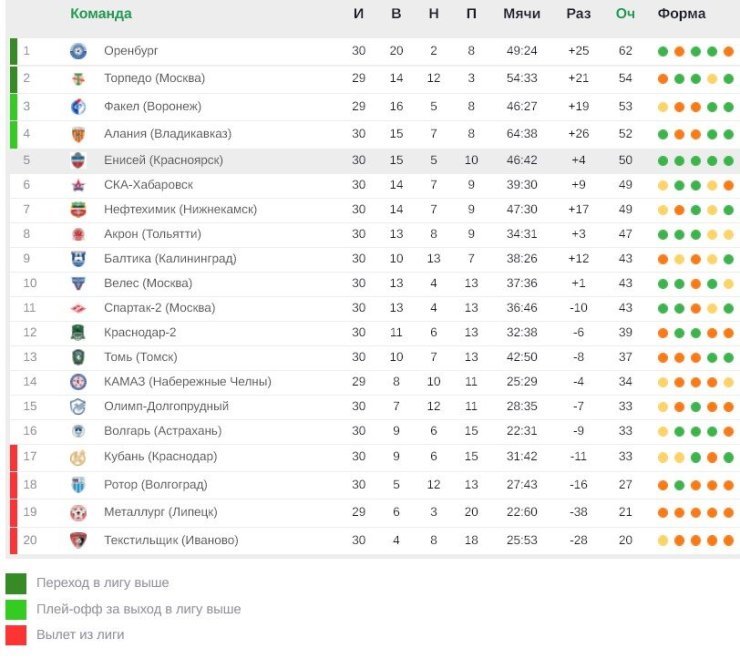The height and width of the screenshot is (659, 740).
Task: Click the Оренбург team logo
Action: click(x=78, y=51)
